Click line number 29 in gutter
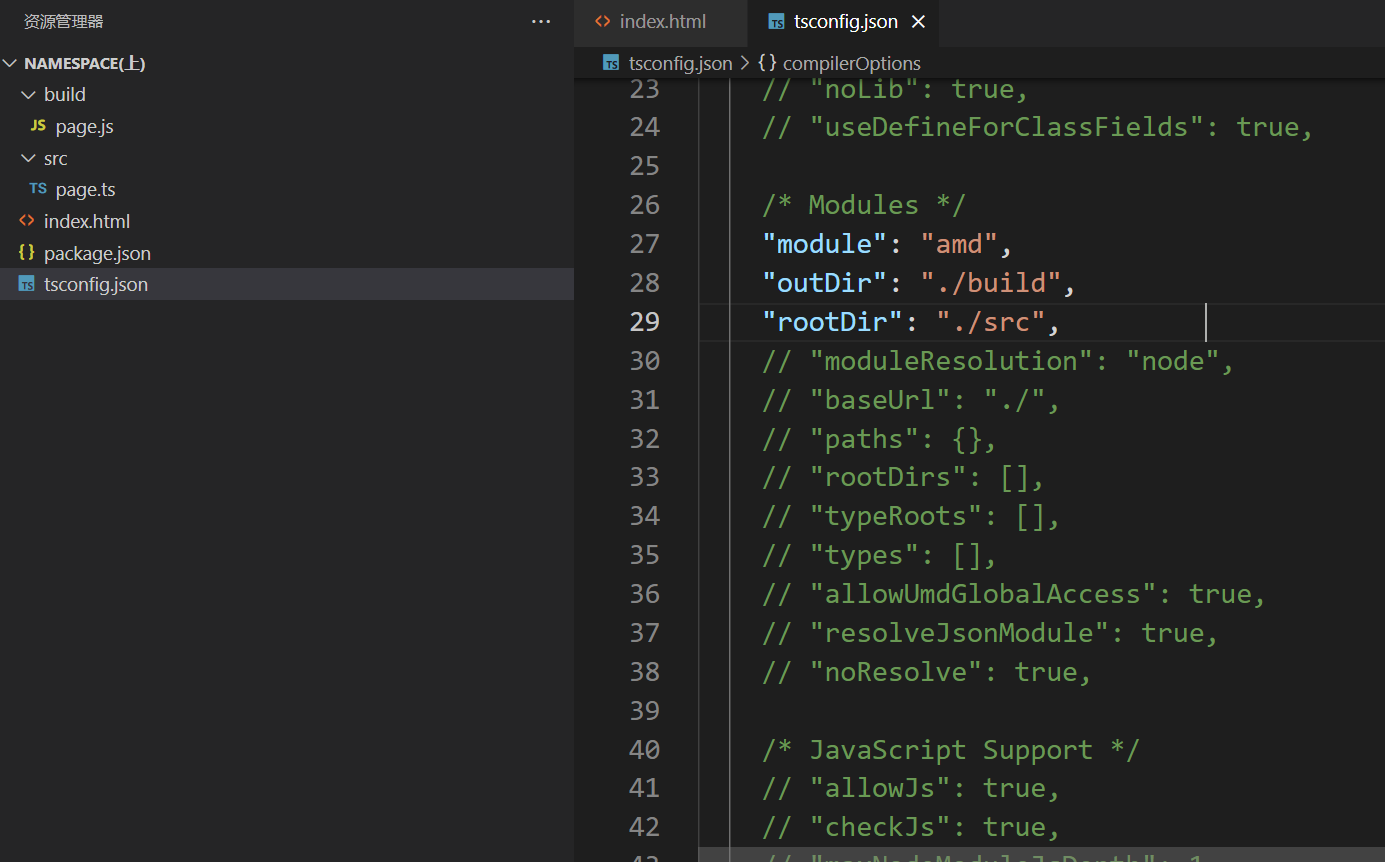This screenshot has height=862, width=1385. tap(645, 322)
